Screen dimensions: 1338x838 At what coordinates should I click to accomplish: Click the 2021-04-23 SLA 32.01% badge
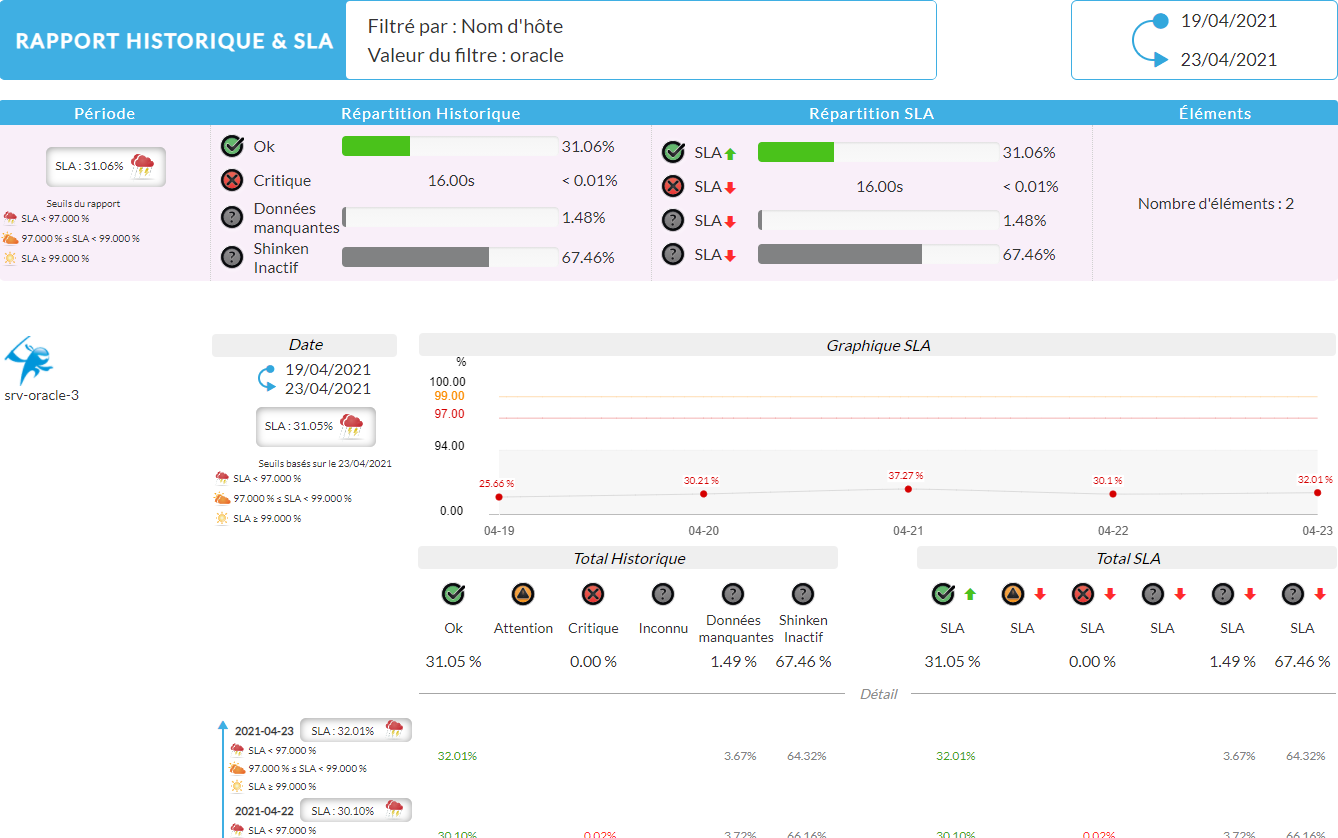coord(355,730)
